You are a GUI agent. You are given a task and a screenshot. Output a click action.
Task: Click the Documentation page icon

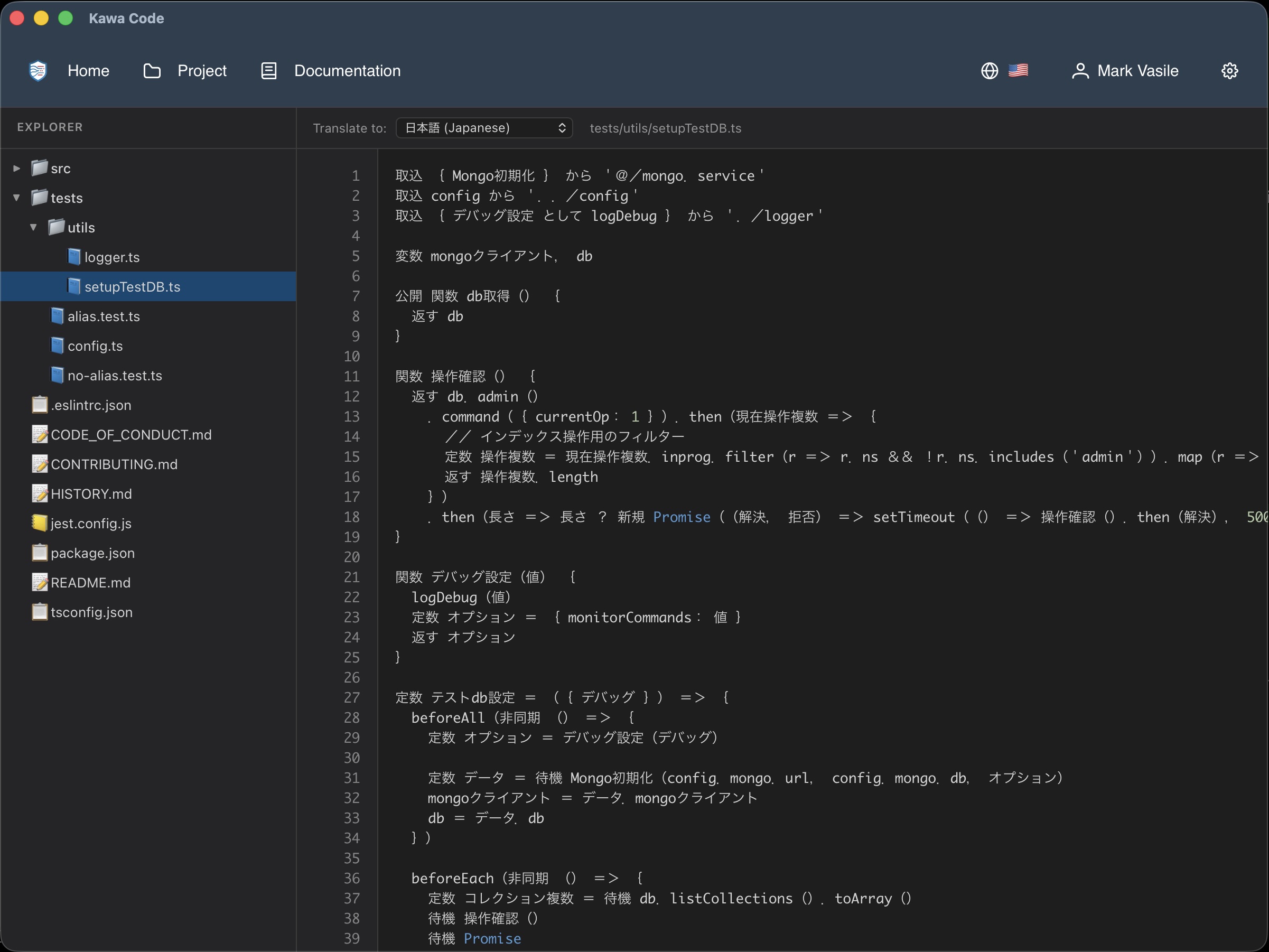(x=268, y=70)
